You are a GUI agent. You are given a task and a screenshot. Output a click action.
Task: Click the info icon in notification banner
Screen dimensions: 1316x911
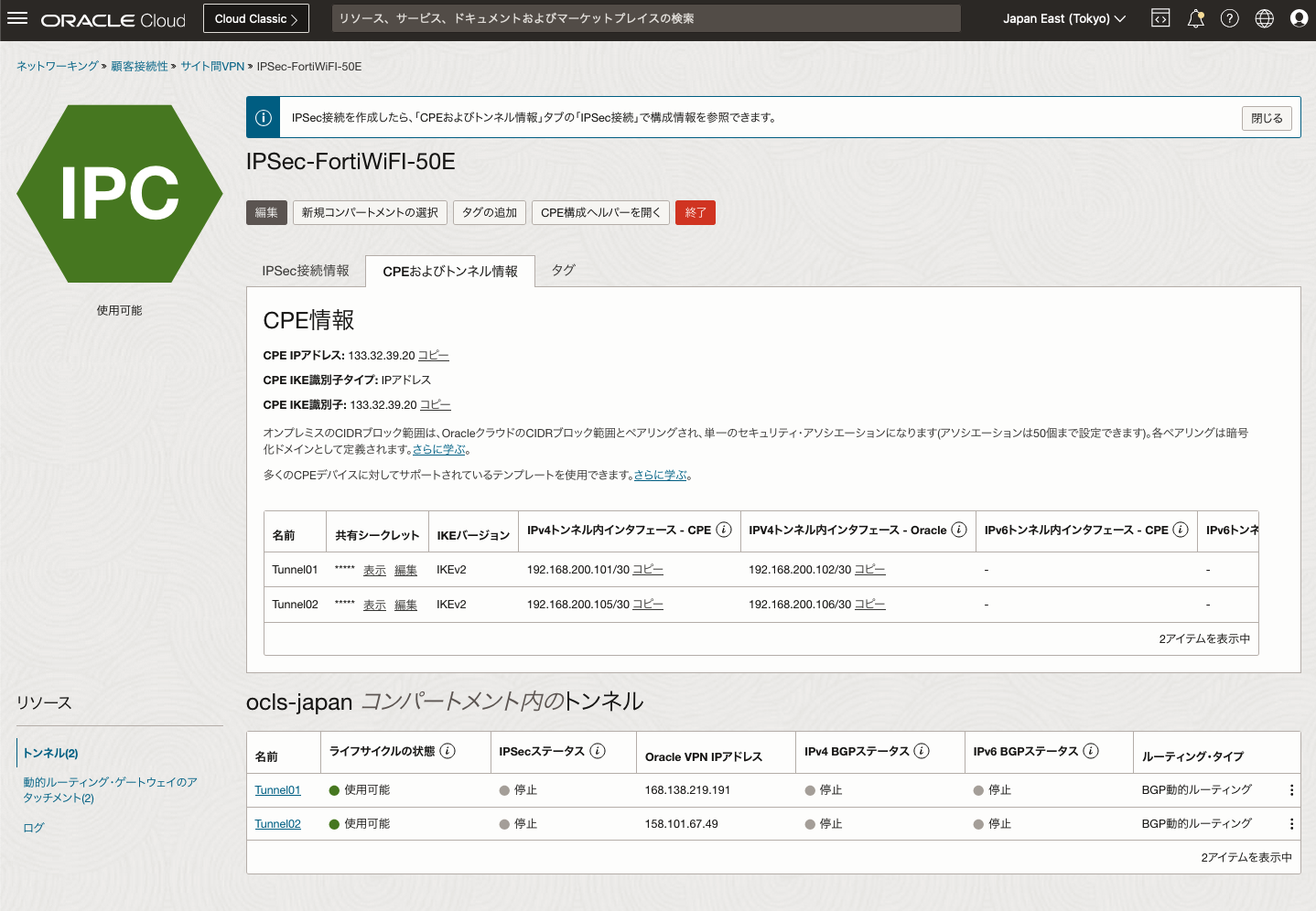[264, 117]
